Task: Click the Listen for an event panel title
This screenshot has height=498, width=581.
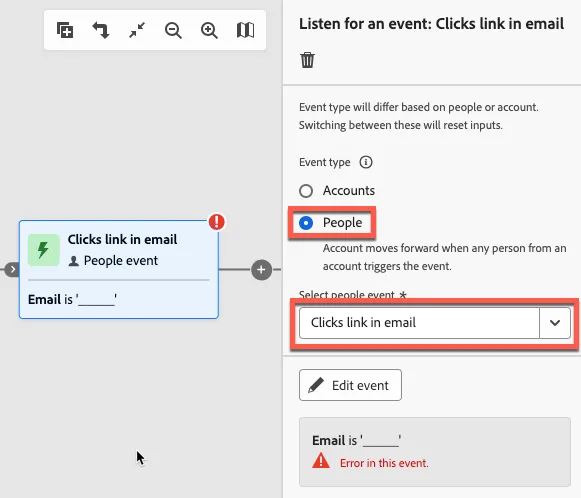Action: pos(431,24)
